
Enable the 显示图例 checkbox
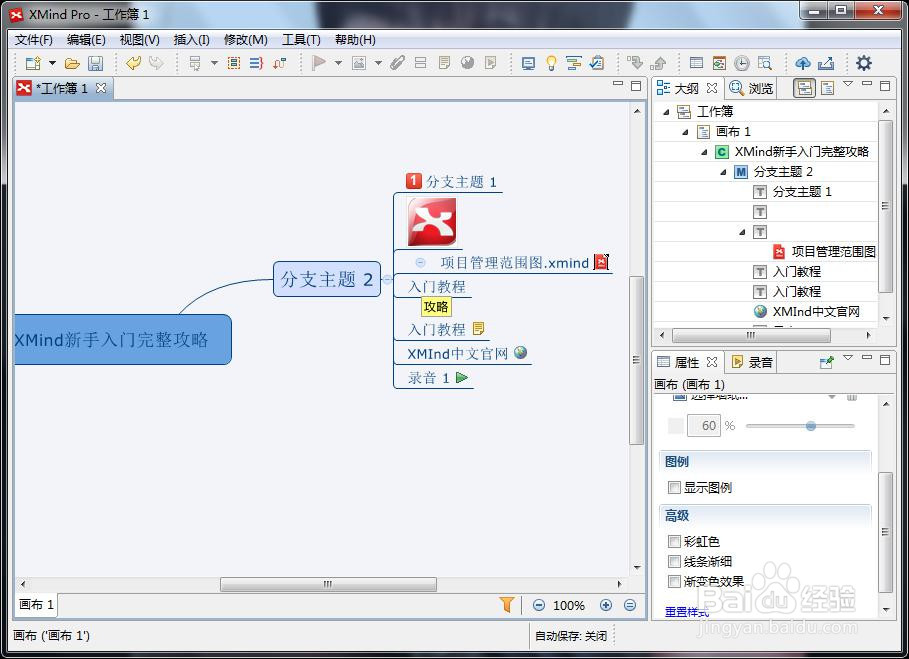pos(675,487)
